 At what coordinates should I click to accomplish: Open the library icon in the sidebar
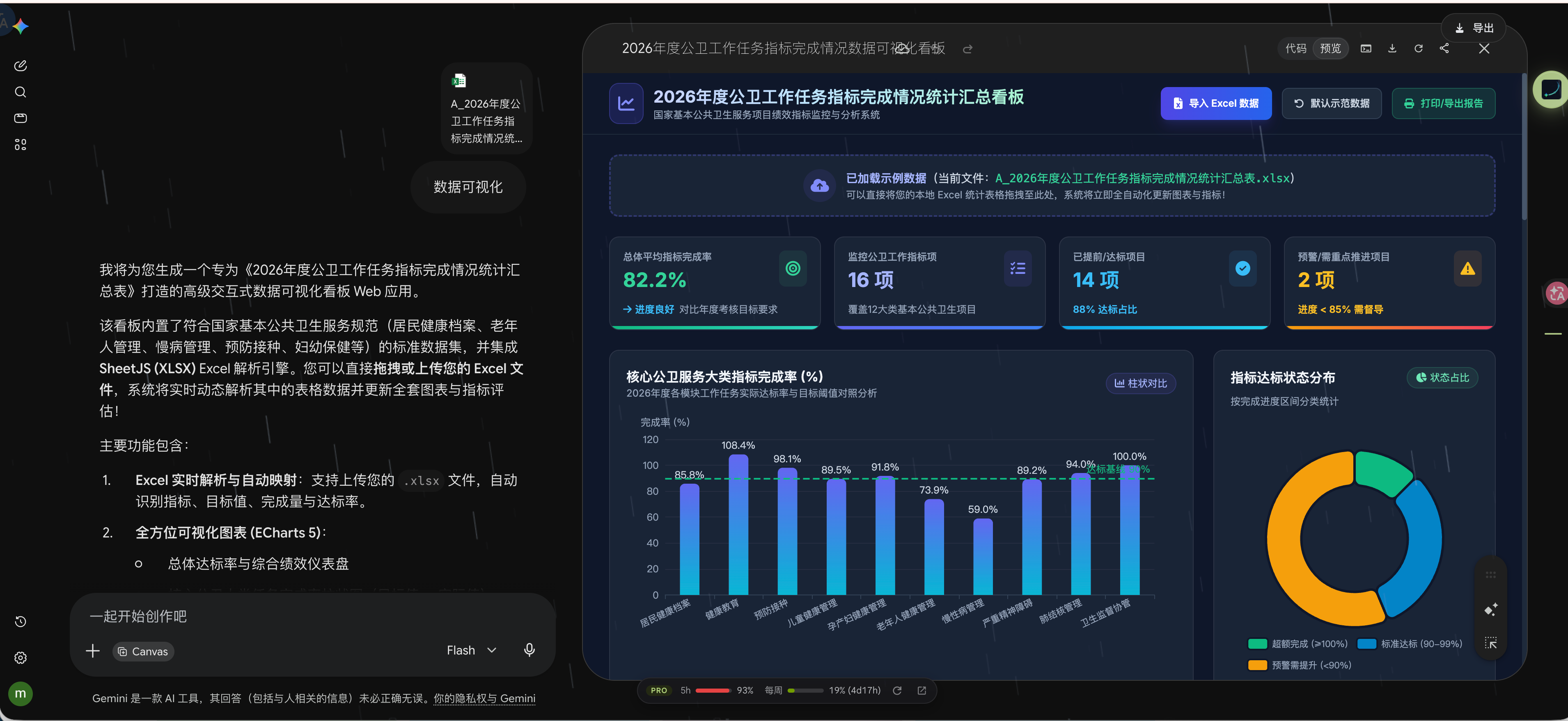(21, 118)
